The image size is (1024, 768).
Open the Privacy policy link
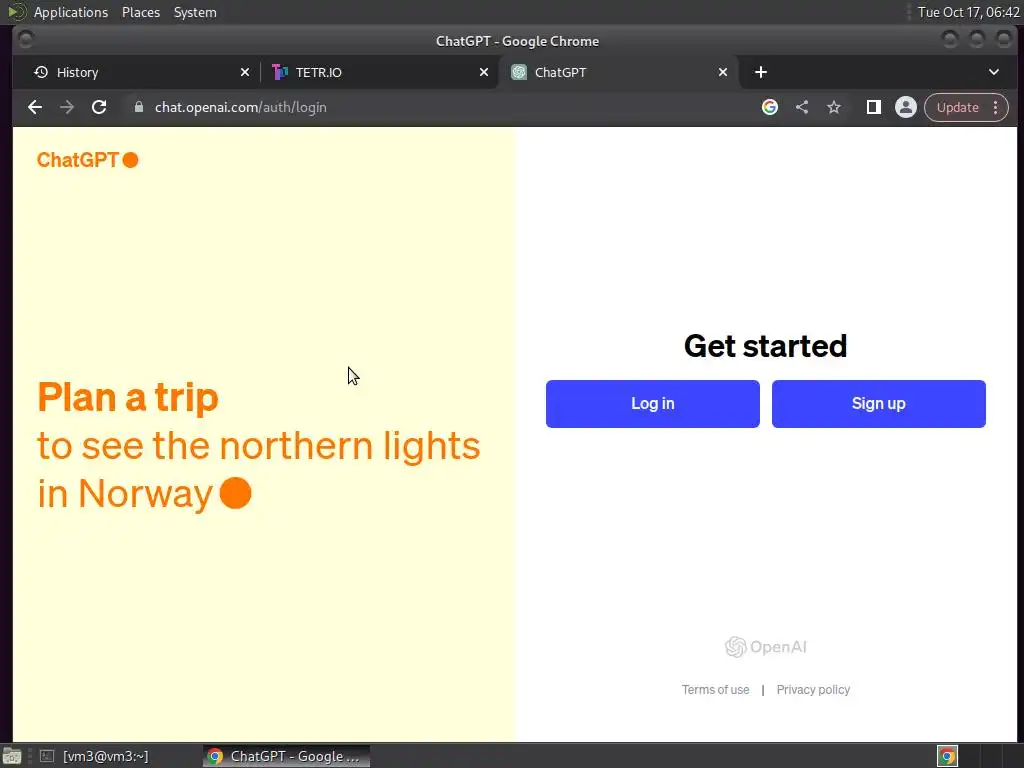[813, 690]
